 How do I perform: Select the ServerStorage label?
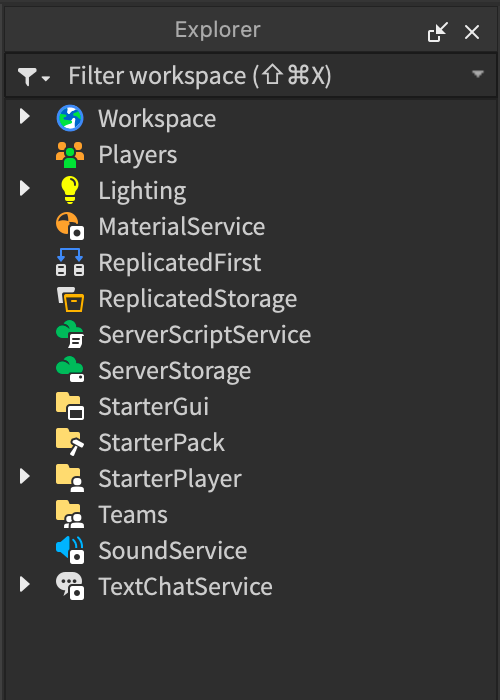(x=175, y=371)
